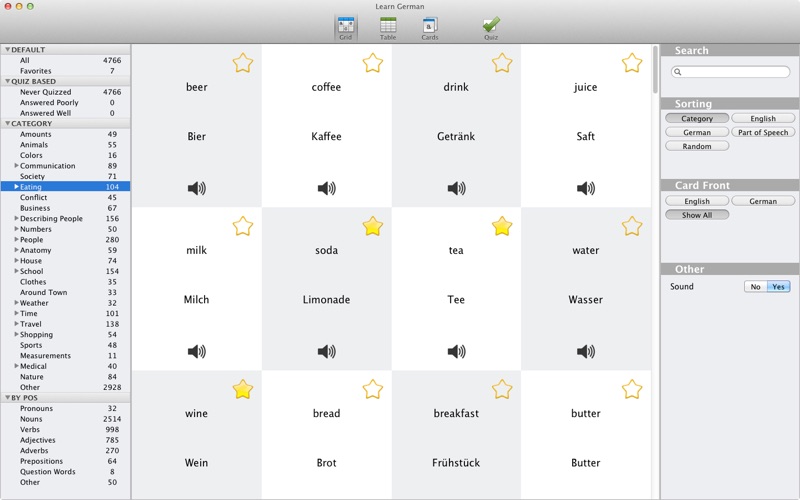Play the sound for drink
800x500 pixels.
point(456,188)
